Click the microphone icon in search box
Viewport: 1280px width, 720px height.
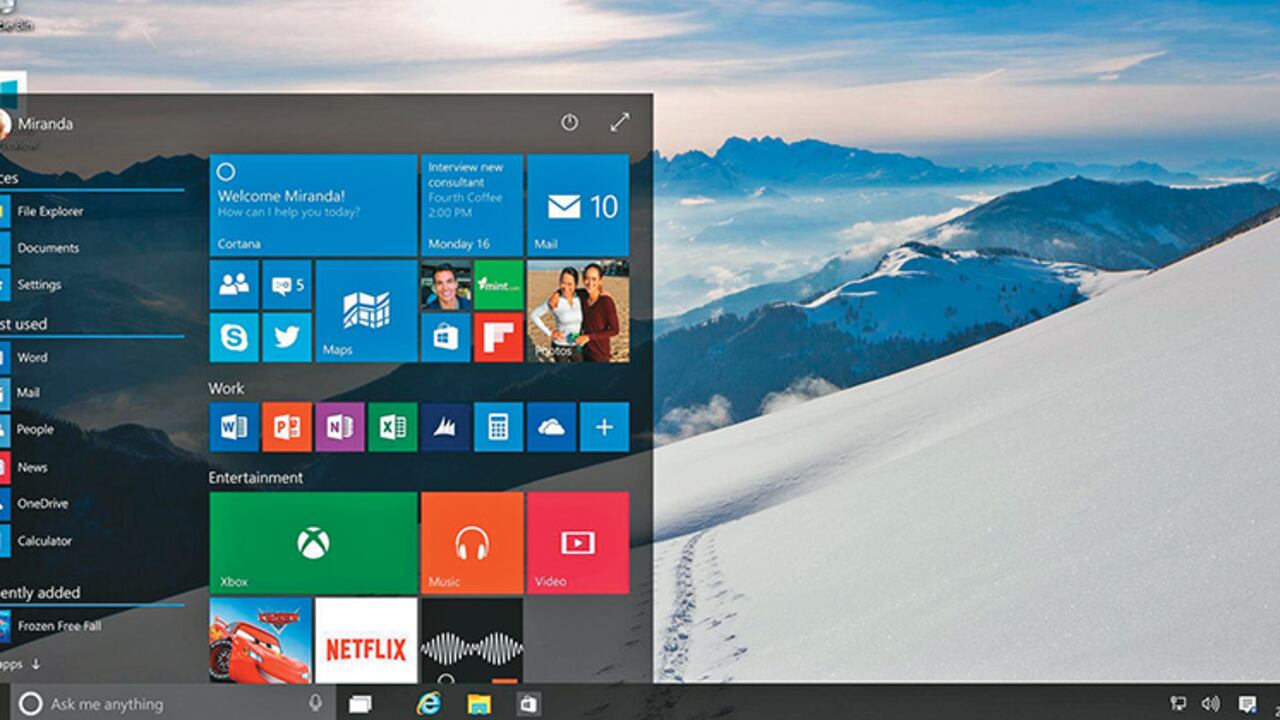(x=316, y=703)
